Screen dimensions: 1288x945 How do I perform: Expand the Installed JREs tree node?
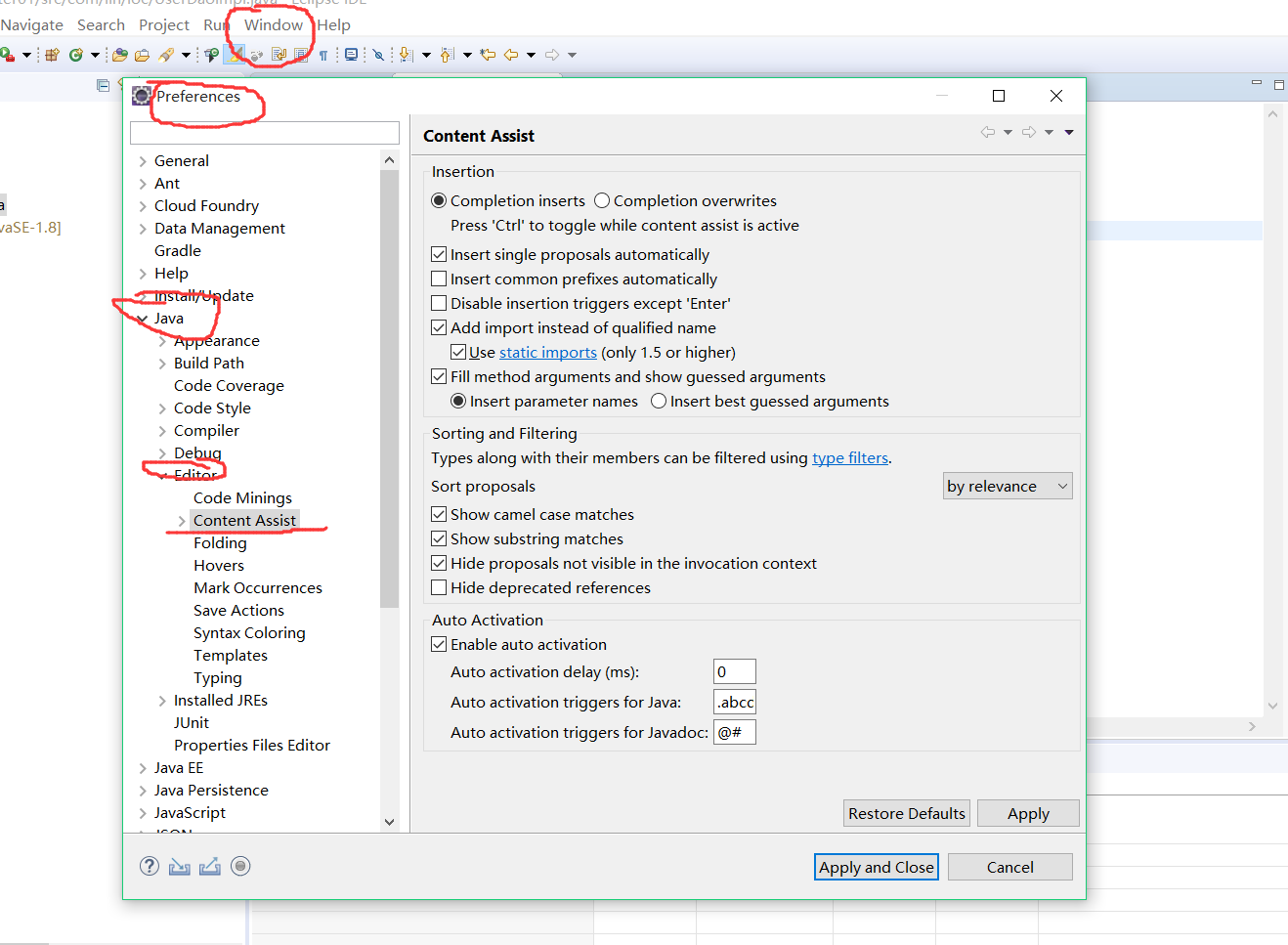162,700
